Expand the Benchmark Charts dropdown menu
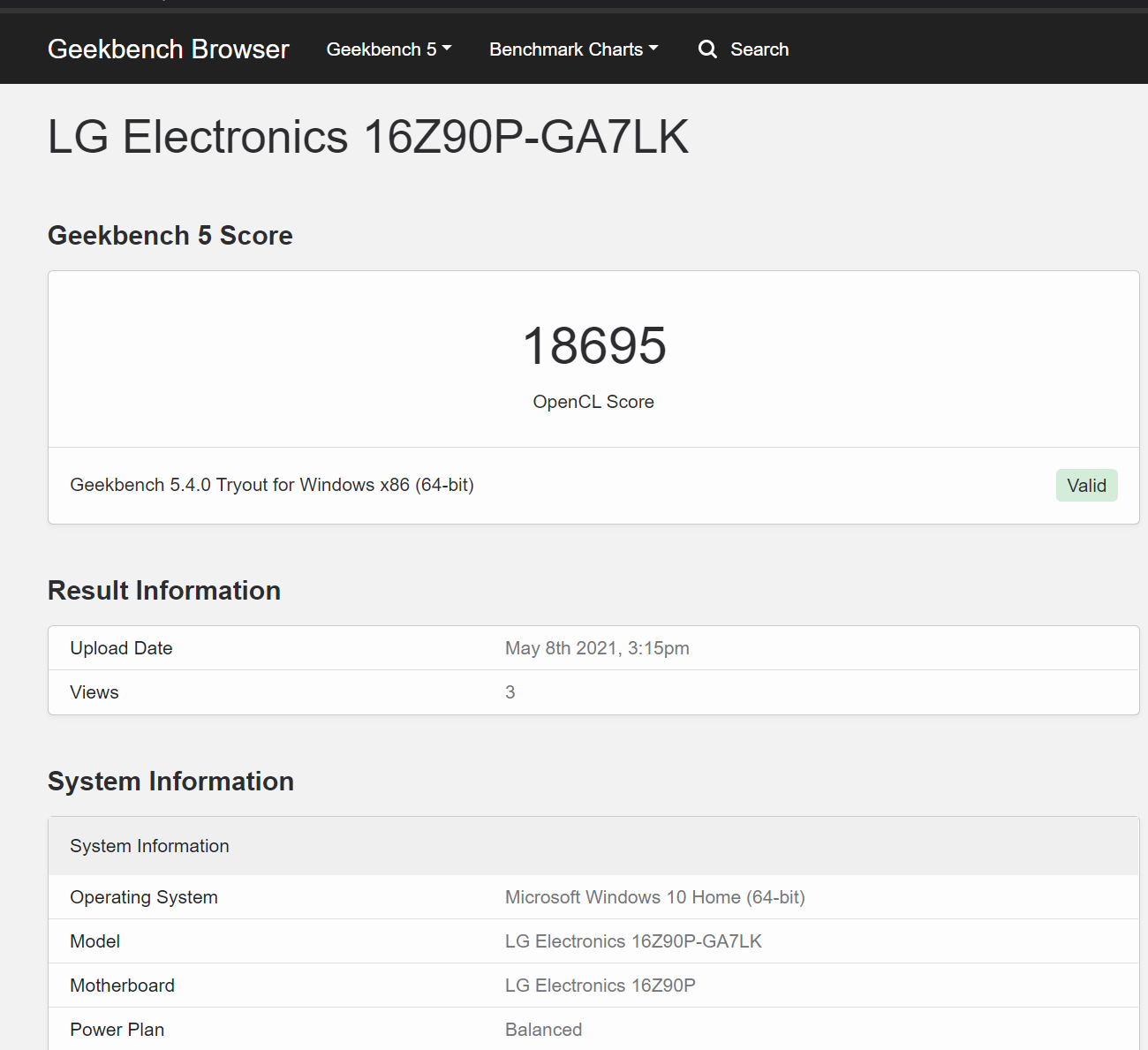The height and width of the screenshot is (1050, 1148). pos(574,49)
